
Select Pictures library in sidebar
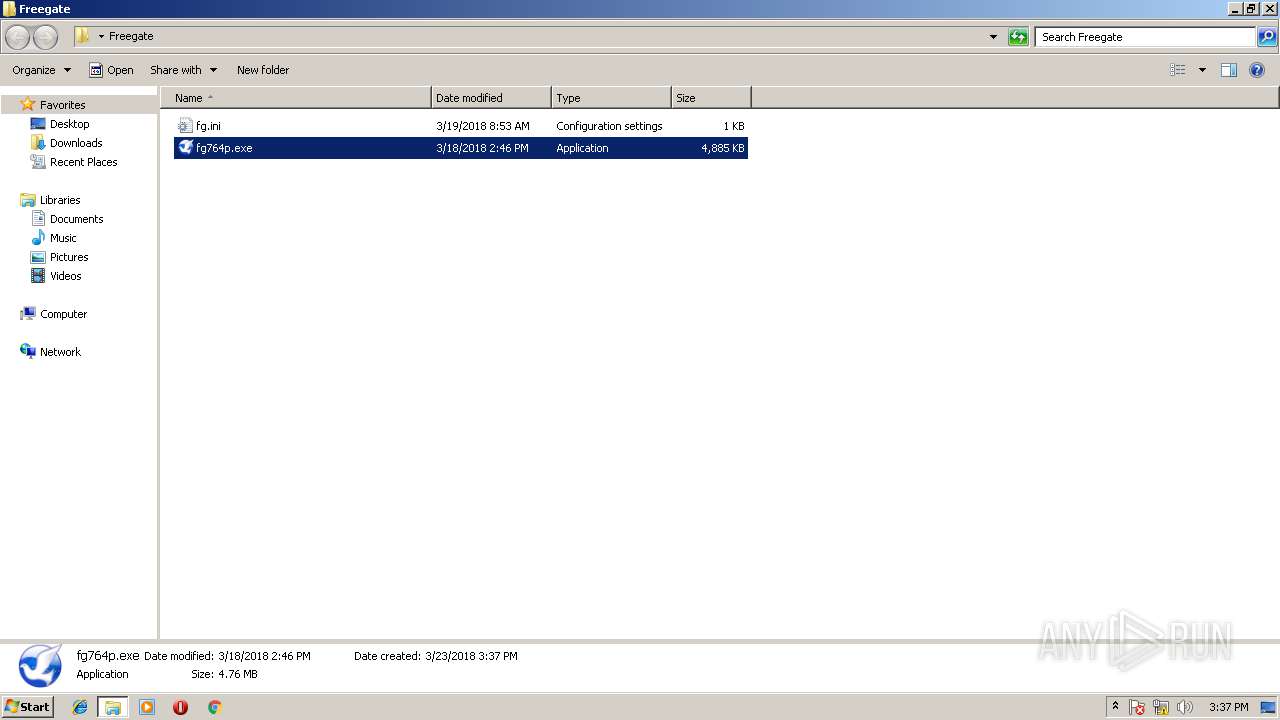pyautogui.click(x=69, y=257)
